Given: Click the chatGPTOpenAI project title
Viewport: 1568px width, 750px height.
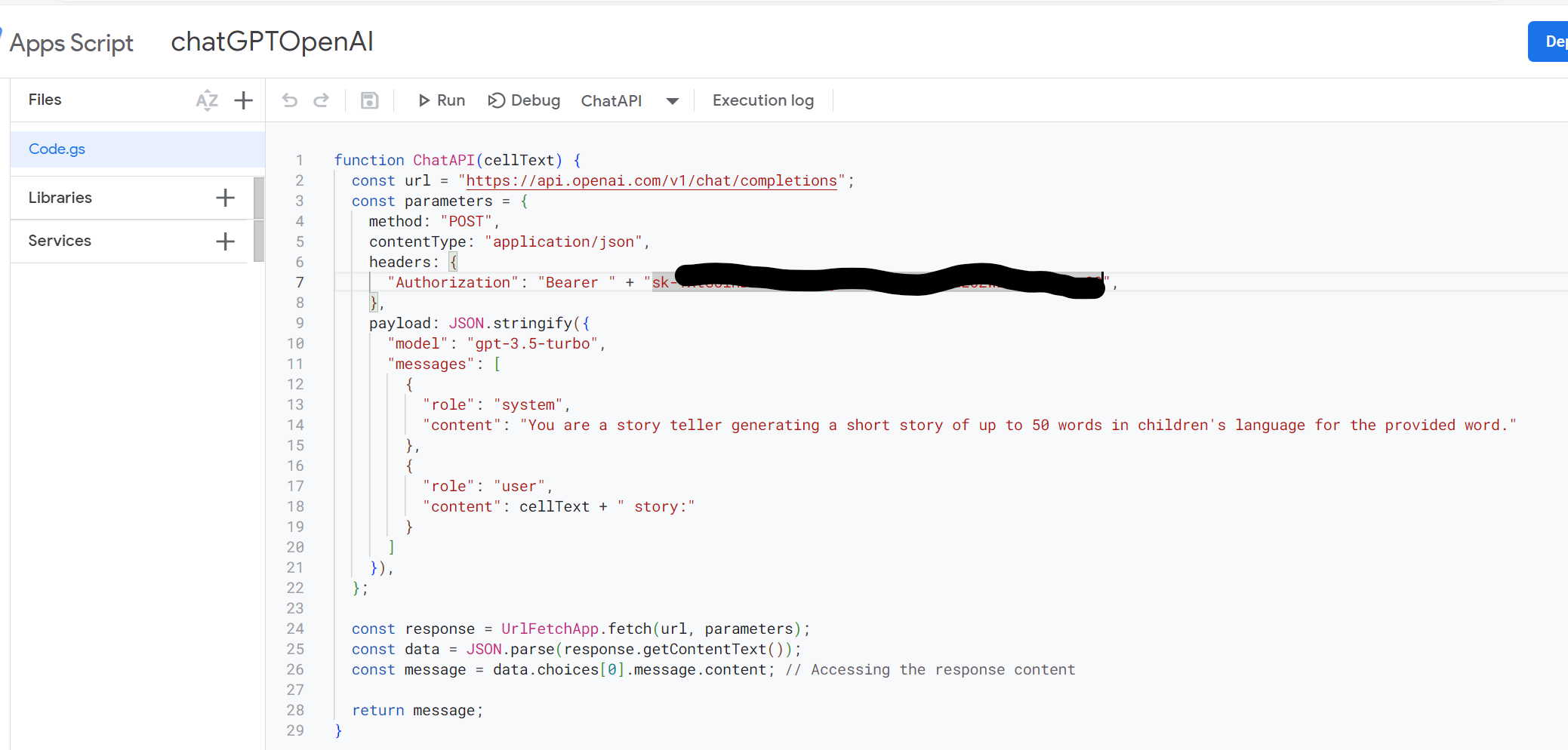Looking at the screenshot, I should pos(272,41).
